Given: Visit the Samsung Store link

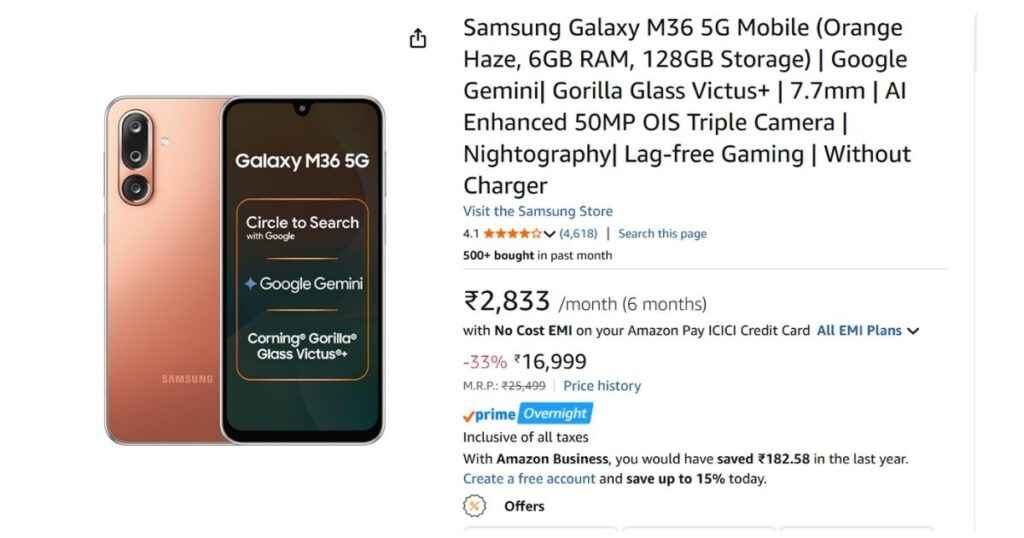Looking at the screenshot, I should pos(537,211).
